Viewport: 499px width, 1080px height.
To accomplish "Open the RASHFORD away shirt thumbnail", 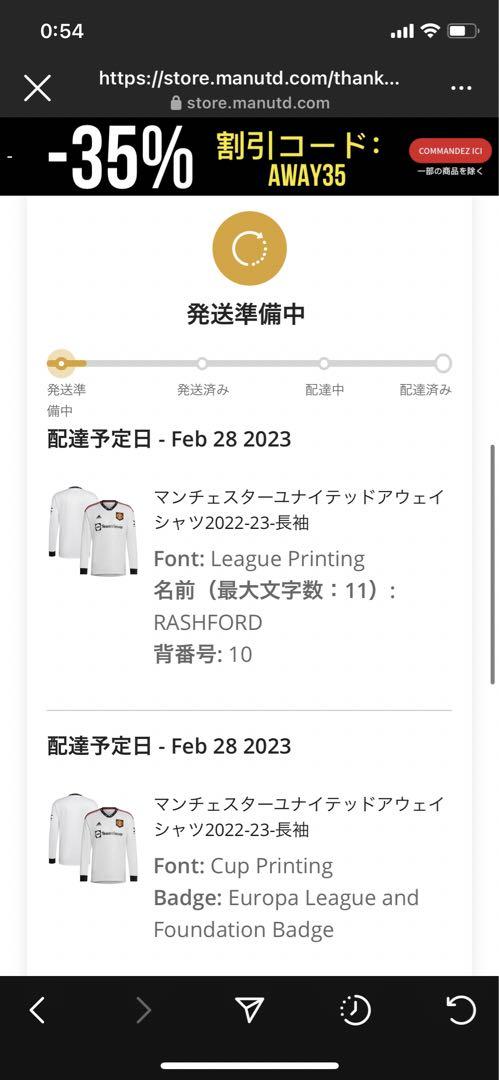I will (x=93, y=530).
